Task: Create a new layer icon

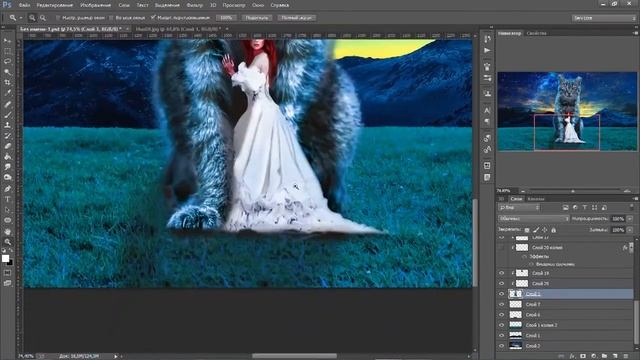Action: tap(615, 356)
